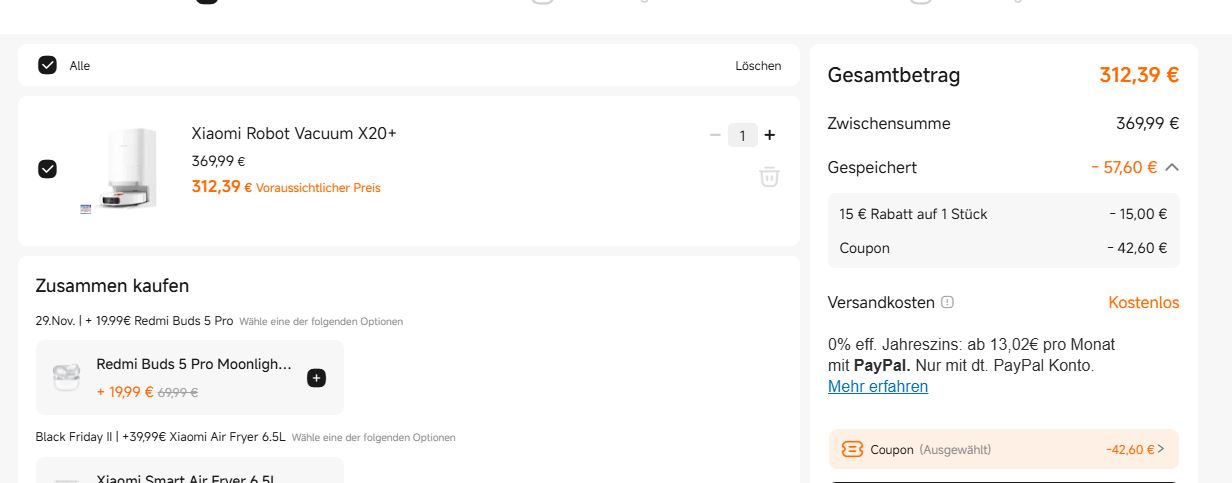The image size is (1232, 483).
Task: Collapse the Gespeichert savings breakdown
Action: coord(1172,168)
